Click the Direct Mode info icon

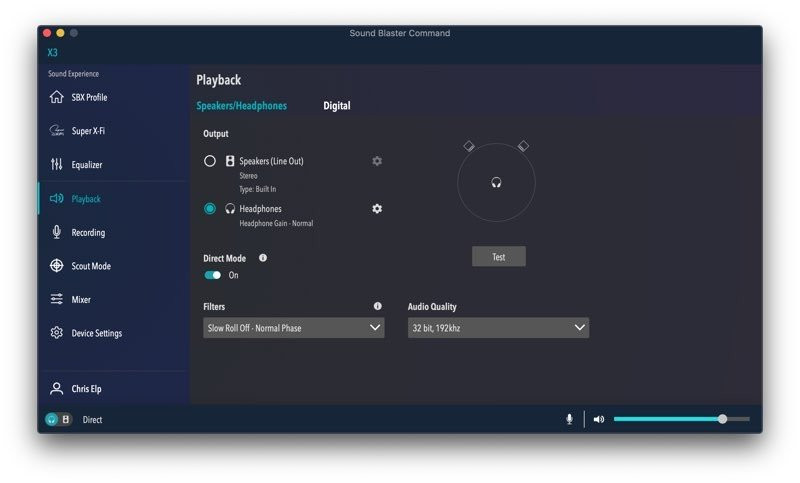pyautogui.click(x=263, y=258)
